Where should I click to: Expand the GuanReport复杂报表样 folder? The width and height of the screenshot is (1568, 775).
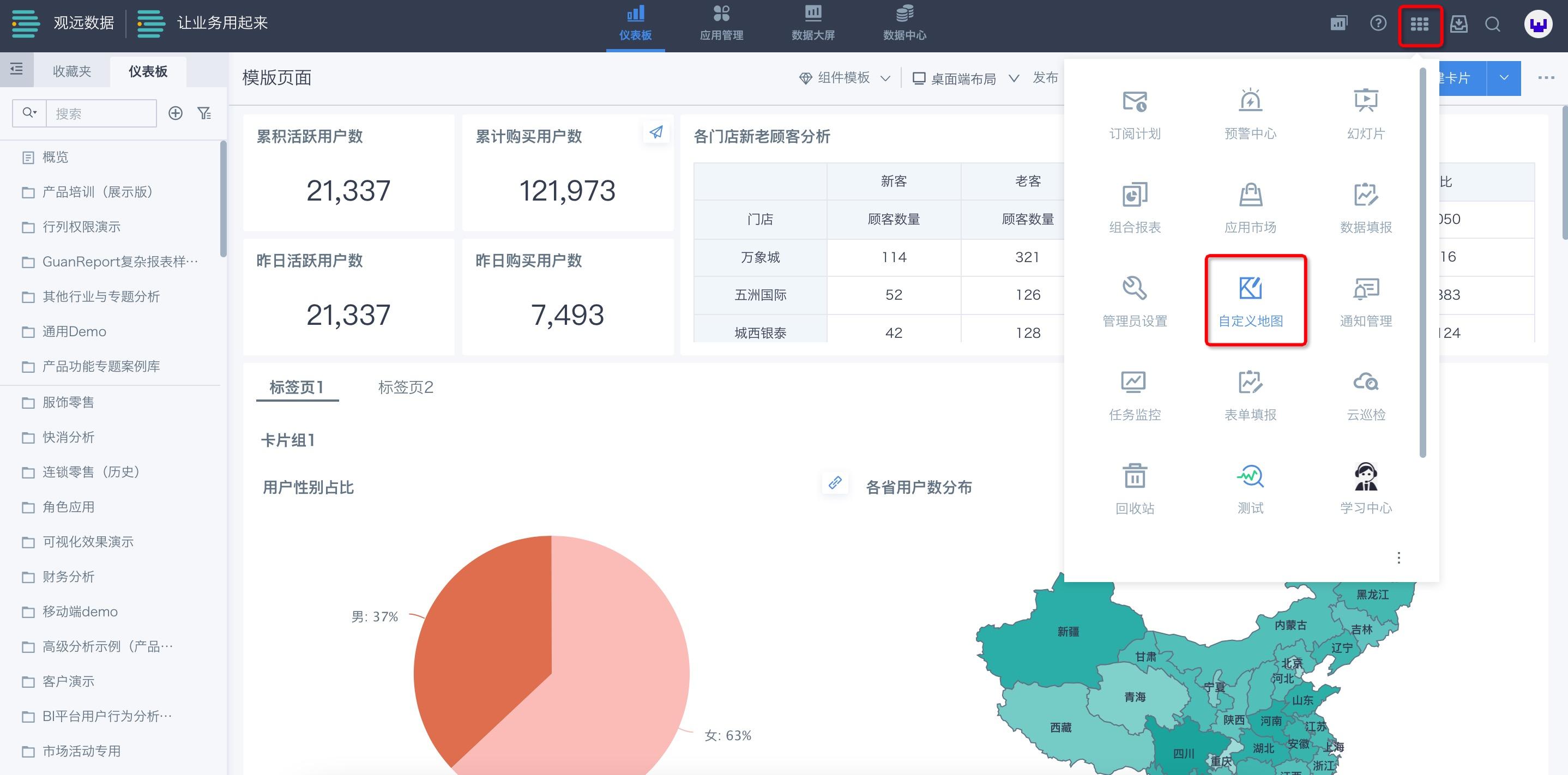pos(110,262)
